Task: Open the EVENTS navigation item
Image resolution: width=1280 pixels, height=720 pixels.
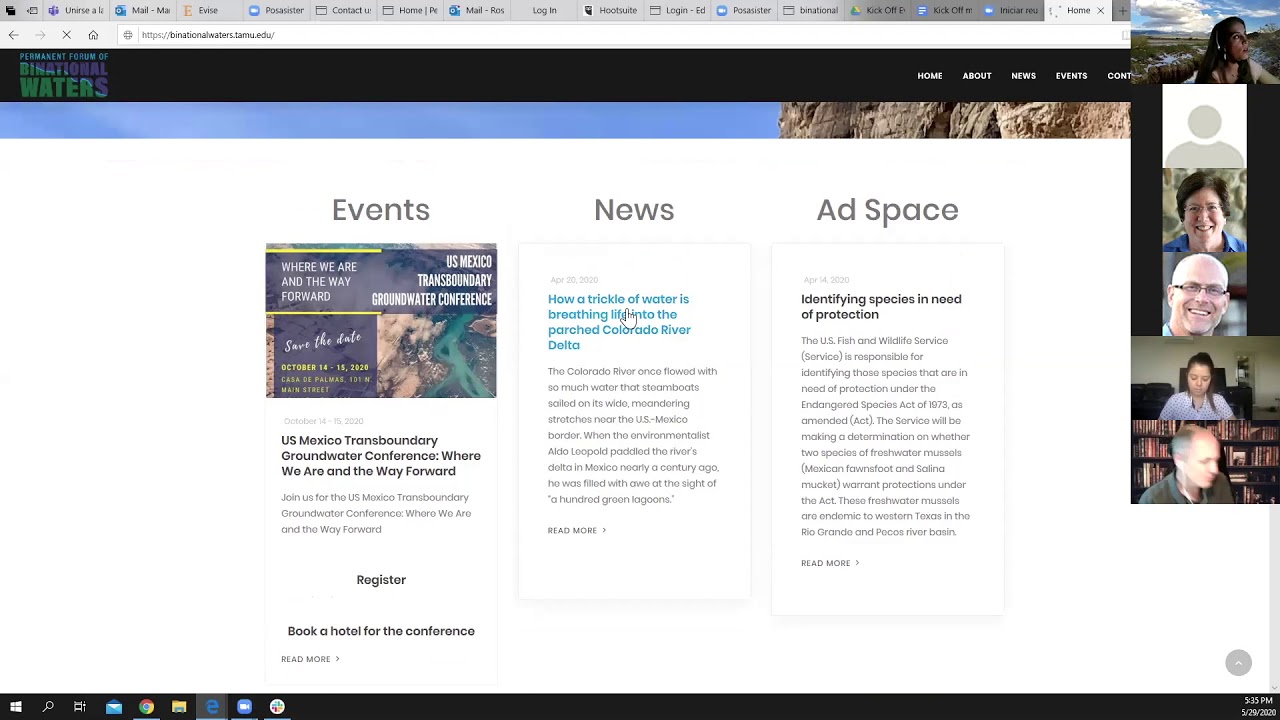Action: pos(1071,76)
